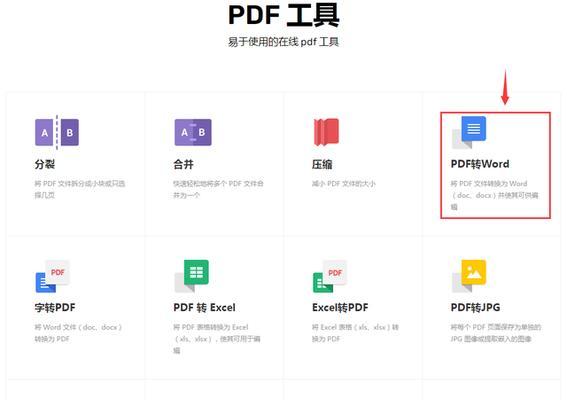The width and height of the screenshot is (567, 400).
Task: Open the 压缩 tool title
Action: [322, 165]
